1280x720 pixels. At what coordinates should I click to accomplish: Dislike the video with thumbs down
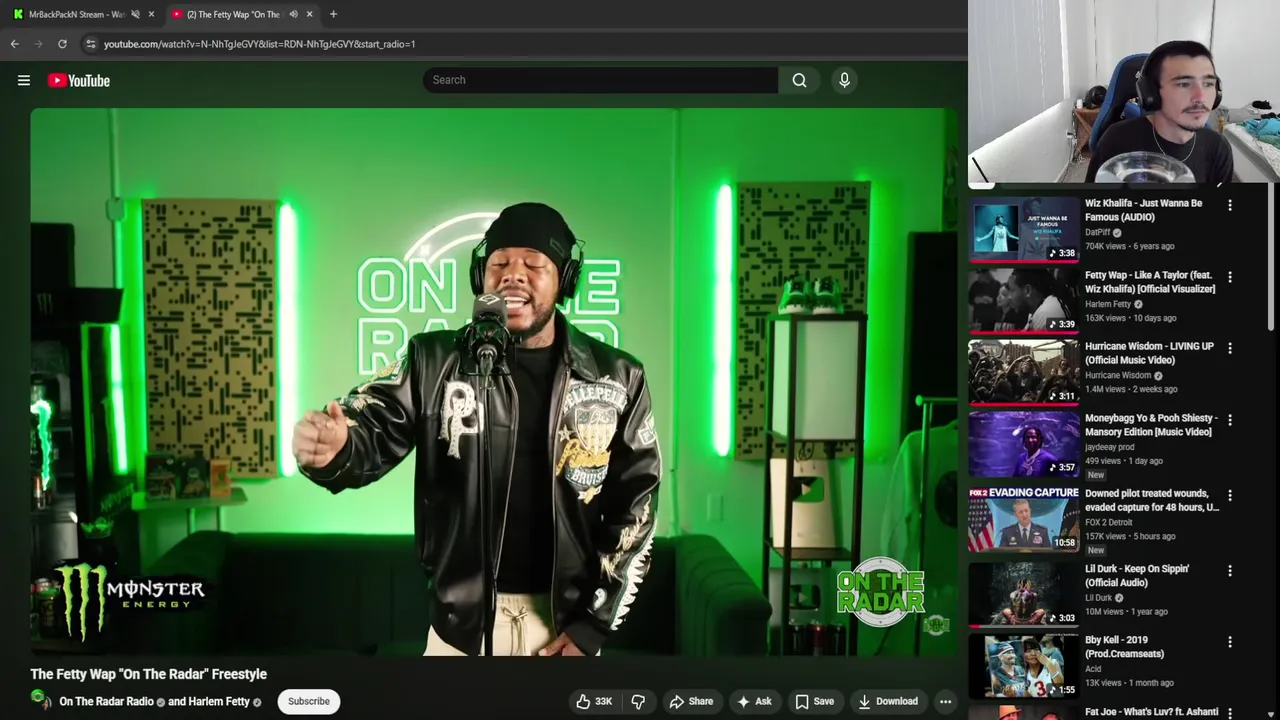638,701
